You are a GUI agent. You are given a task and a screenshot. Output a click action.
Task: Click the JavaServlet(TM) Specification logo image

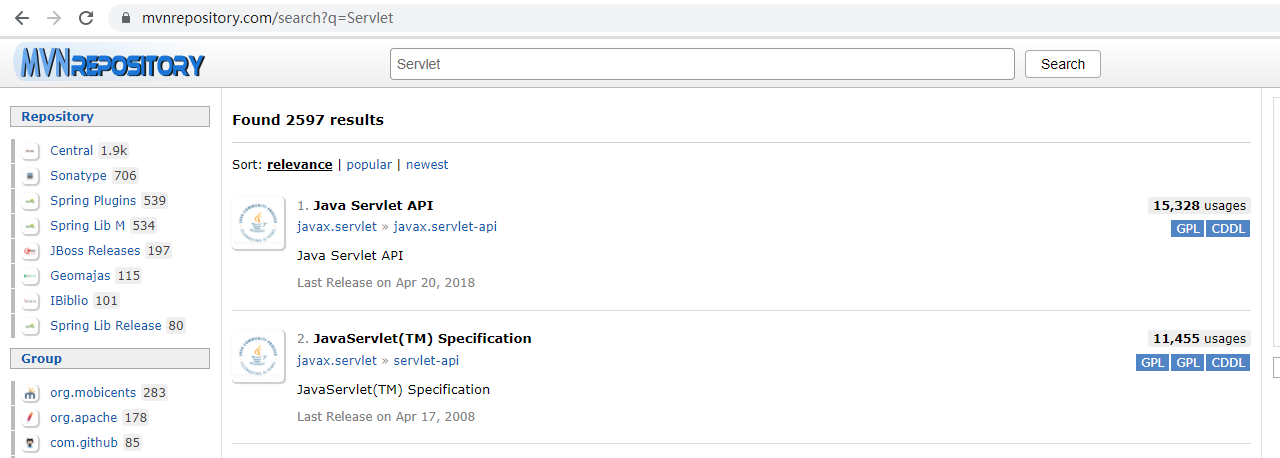258,357
